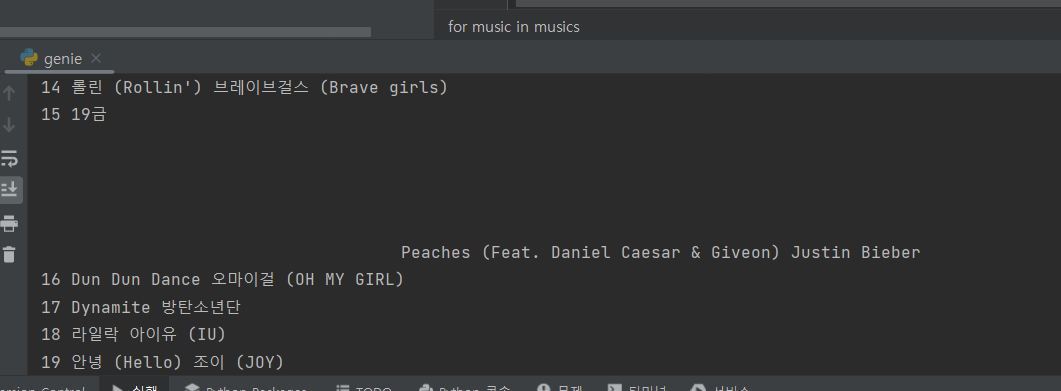The height and width of the screenshot is (391, 1061).
Task: Open the Version Control tool window
Action: tap(44, 388)
